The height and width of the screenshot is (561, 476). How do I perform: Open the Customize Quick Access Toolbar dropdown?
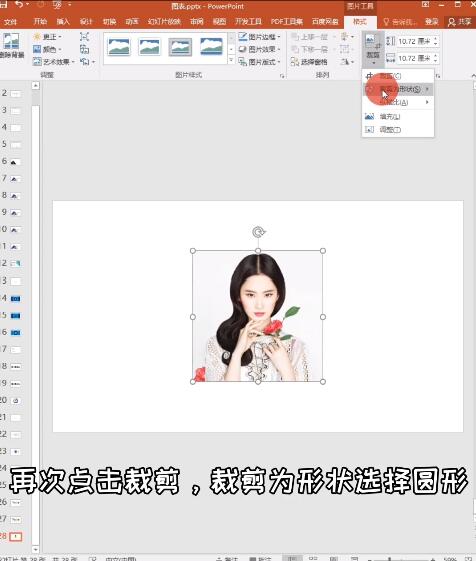click(70, 5)
